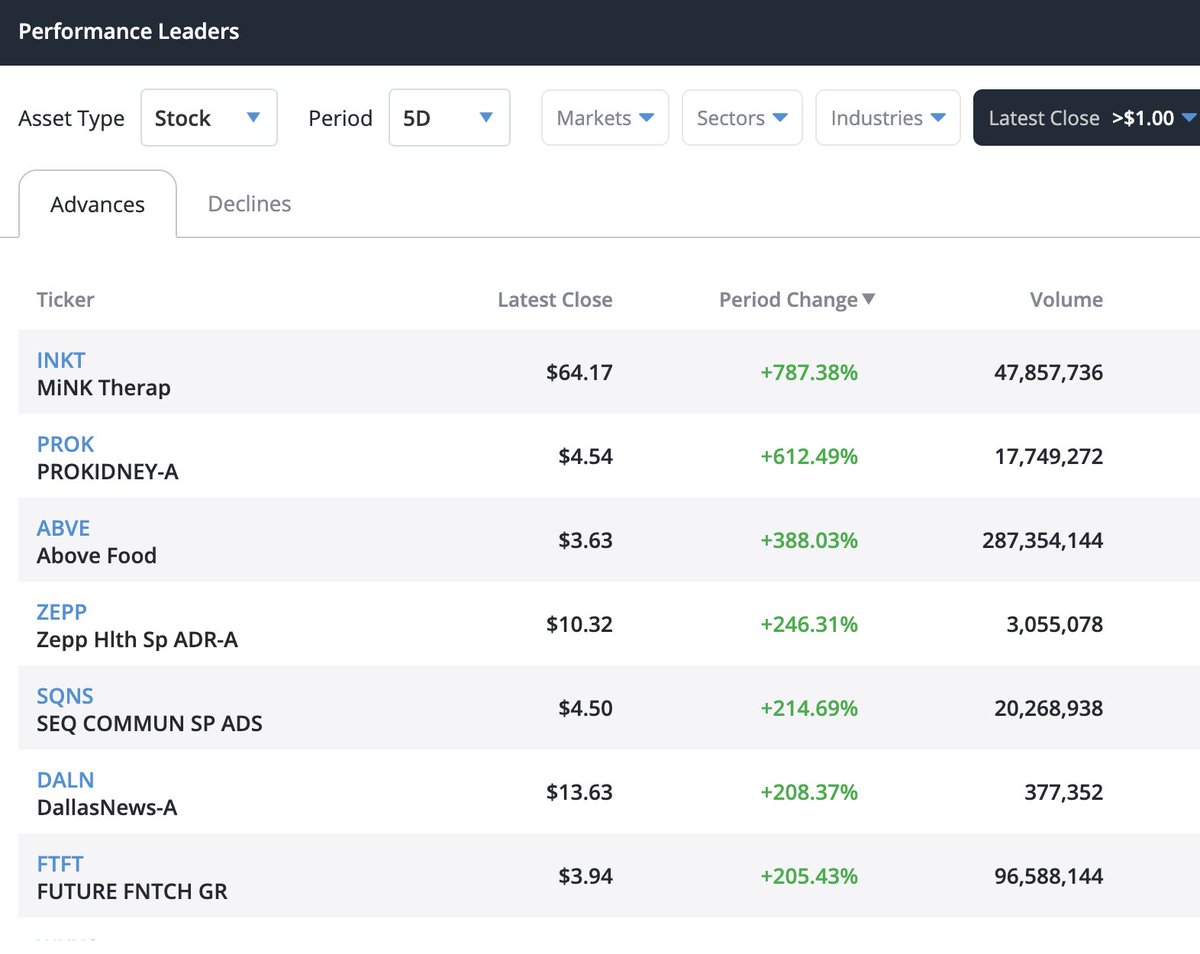
Task: Click the +205.43% period change value
Action: 809,877
